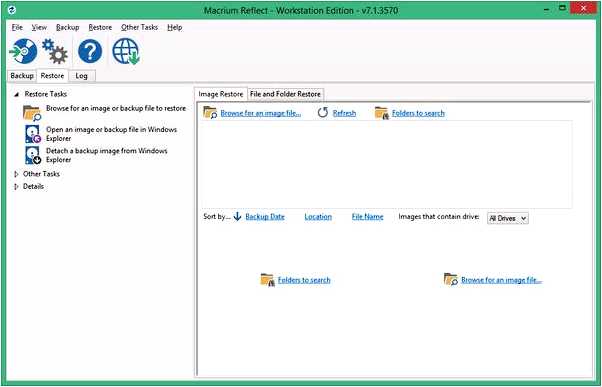Collapse the Restore Tasks section
This screenshot has height=387, width=602.
point(17,94)
